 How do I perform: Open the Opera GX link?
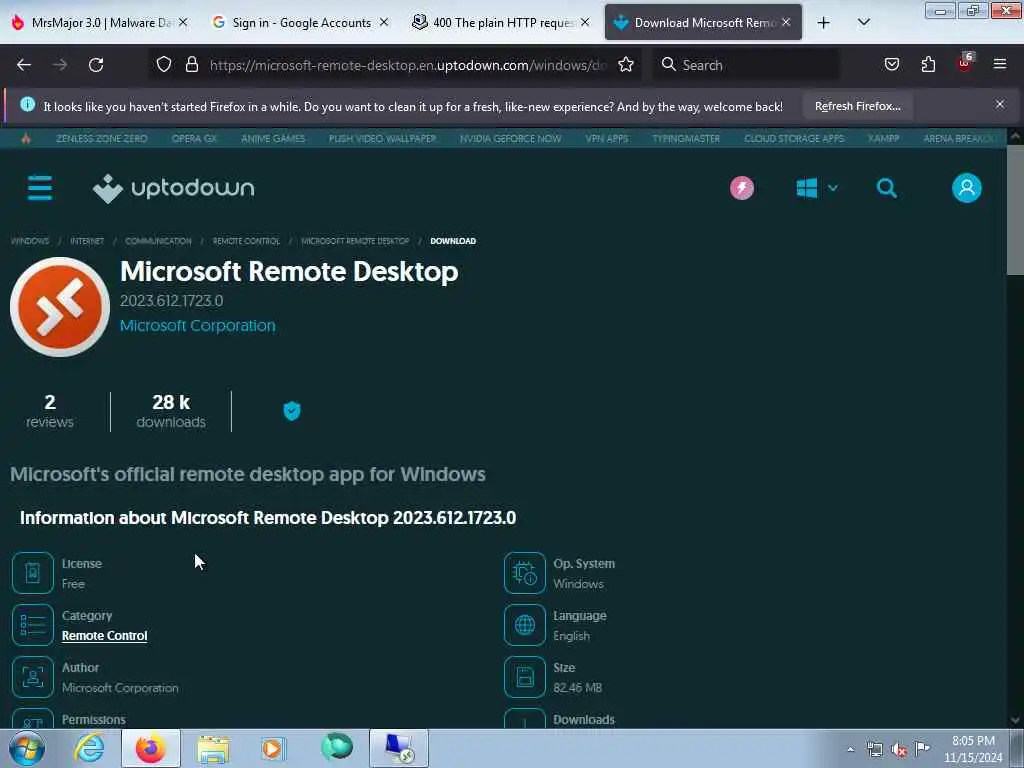tap(194, 138)
